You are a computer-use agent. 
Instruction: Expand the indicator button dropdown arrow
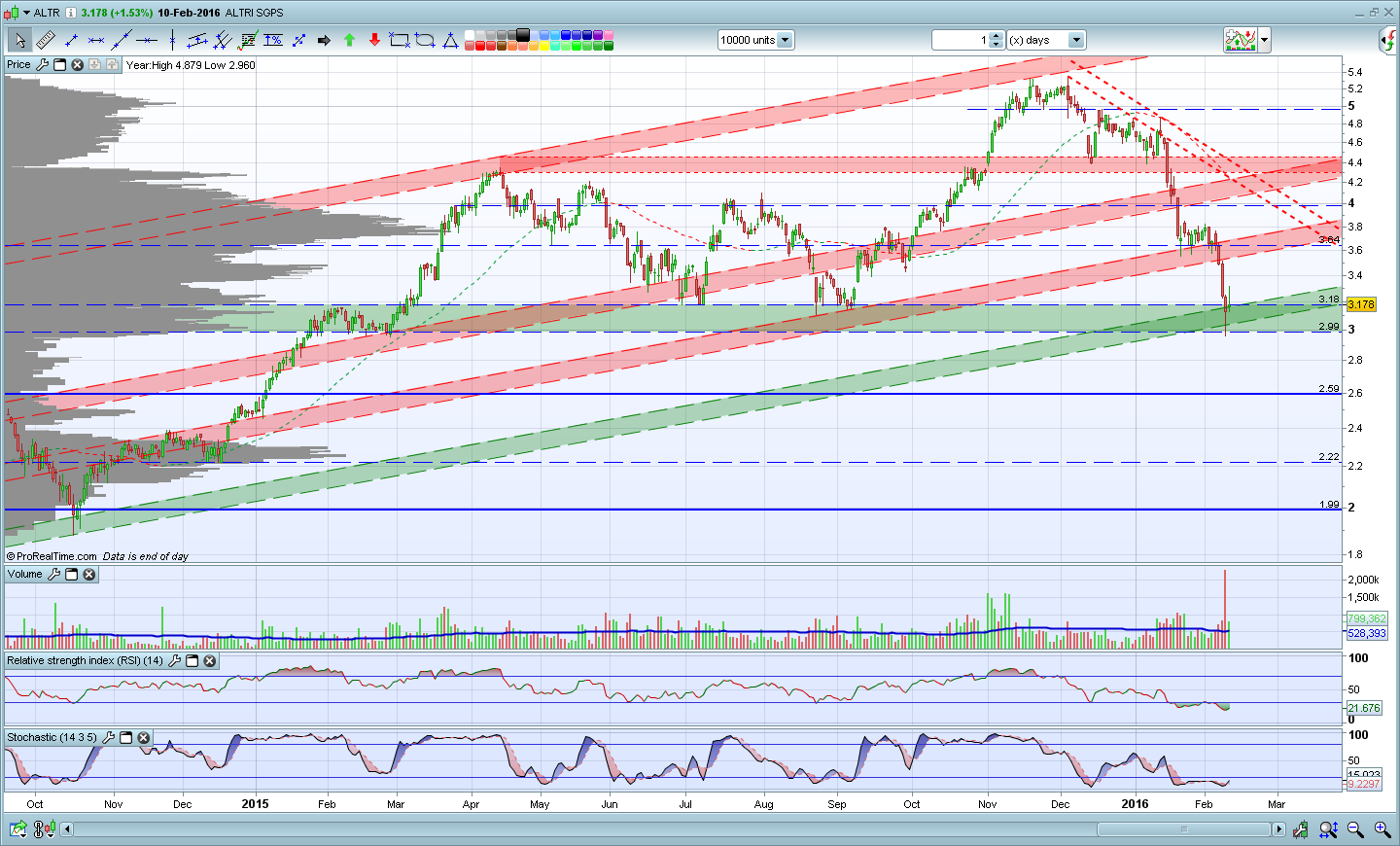1265,40
